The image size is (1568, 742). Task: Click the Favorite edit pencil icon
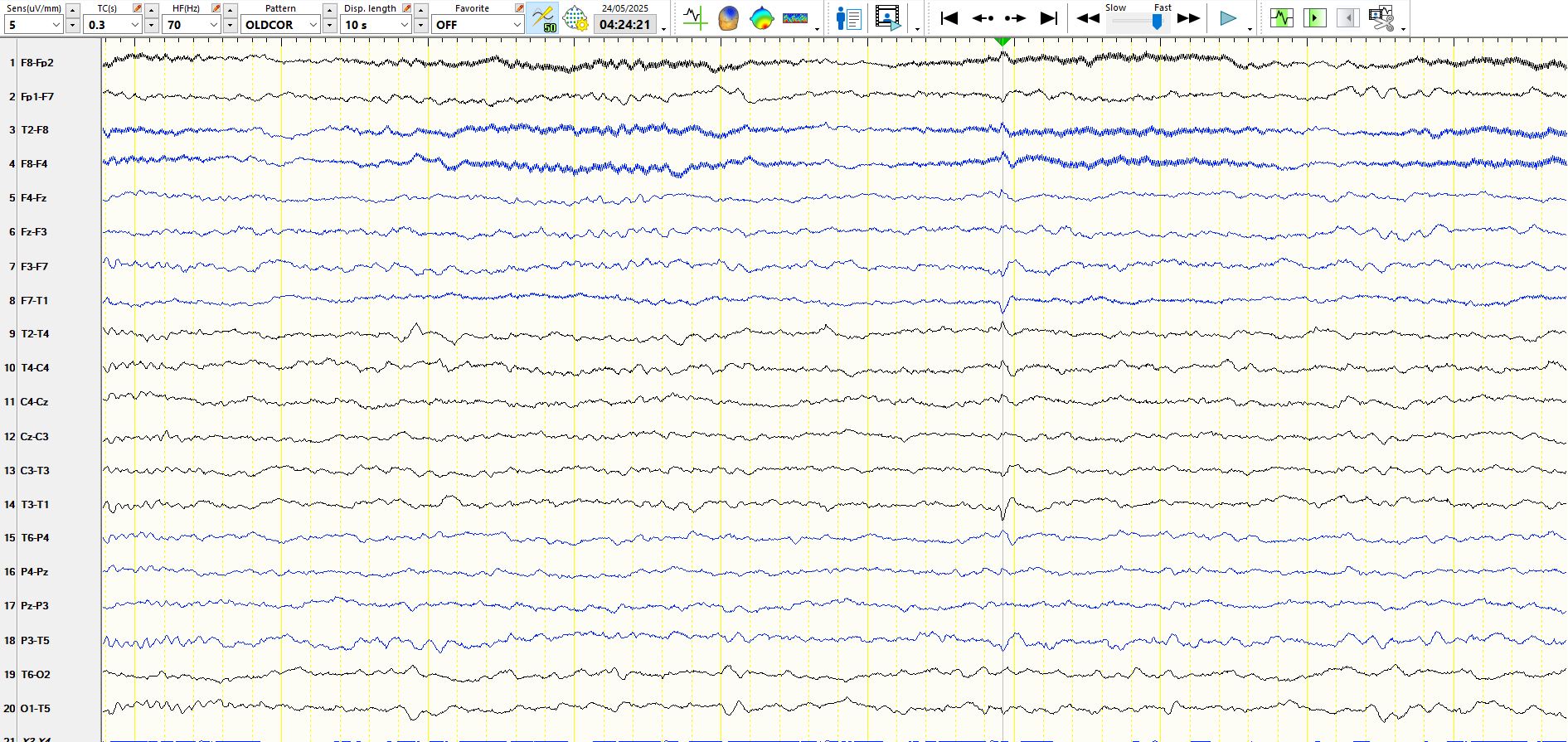point(520,8)
